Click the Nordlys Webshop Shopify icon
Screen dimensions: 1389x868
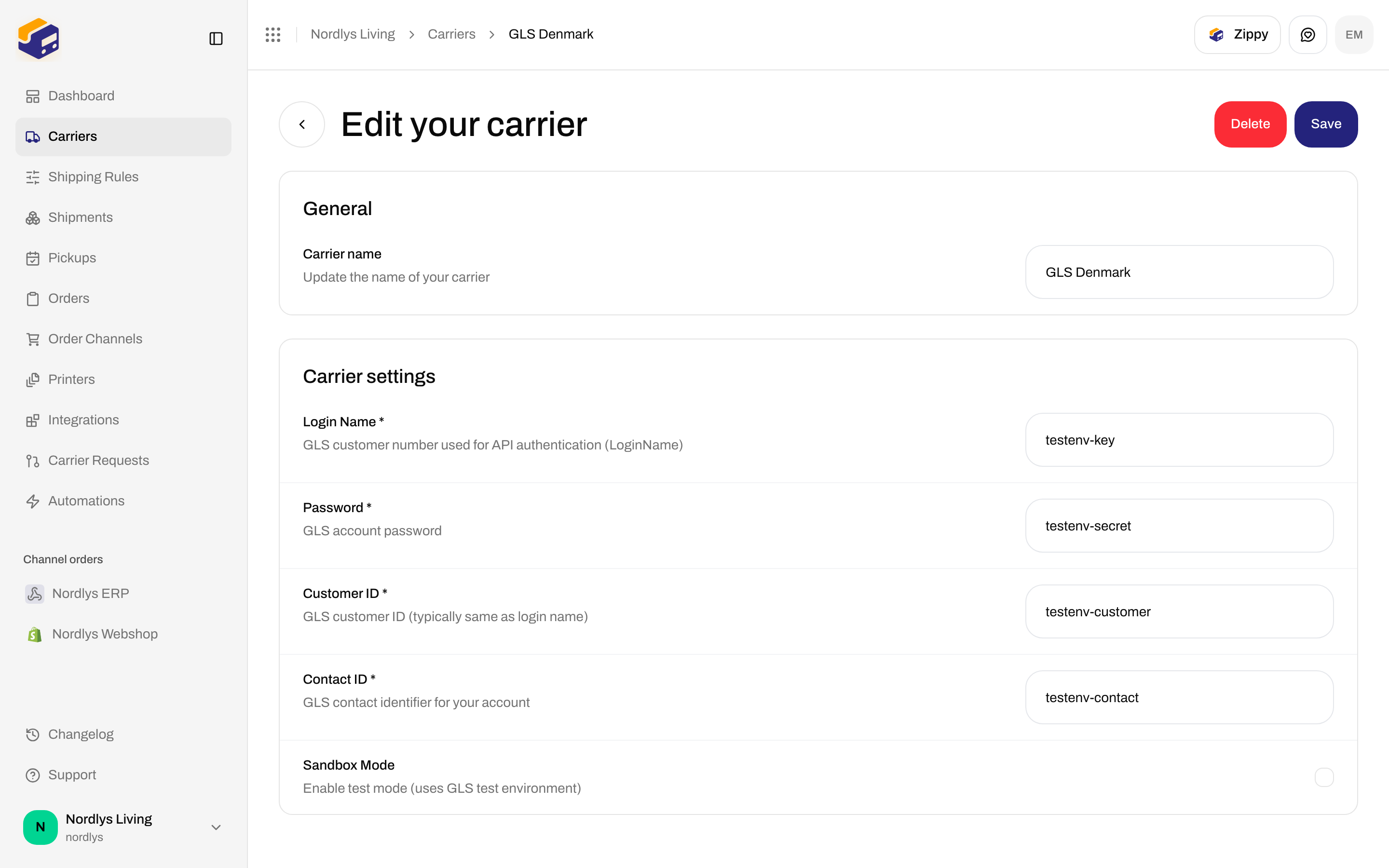point(34,634)
